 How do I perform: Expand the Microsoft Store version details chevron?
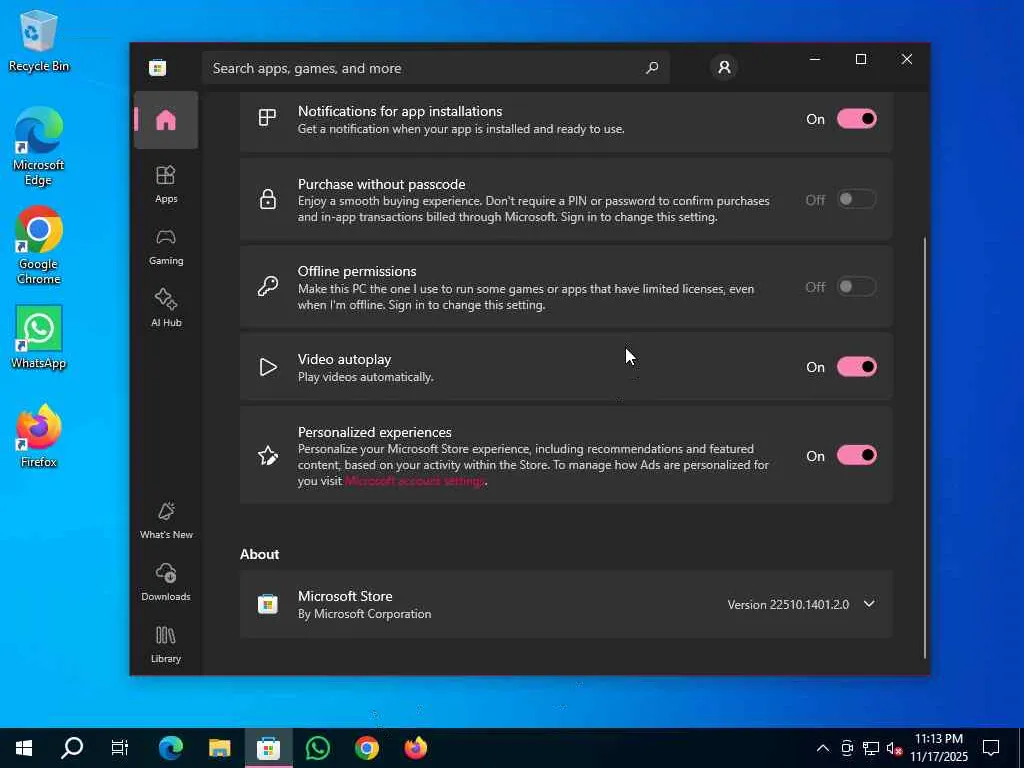869,604
